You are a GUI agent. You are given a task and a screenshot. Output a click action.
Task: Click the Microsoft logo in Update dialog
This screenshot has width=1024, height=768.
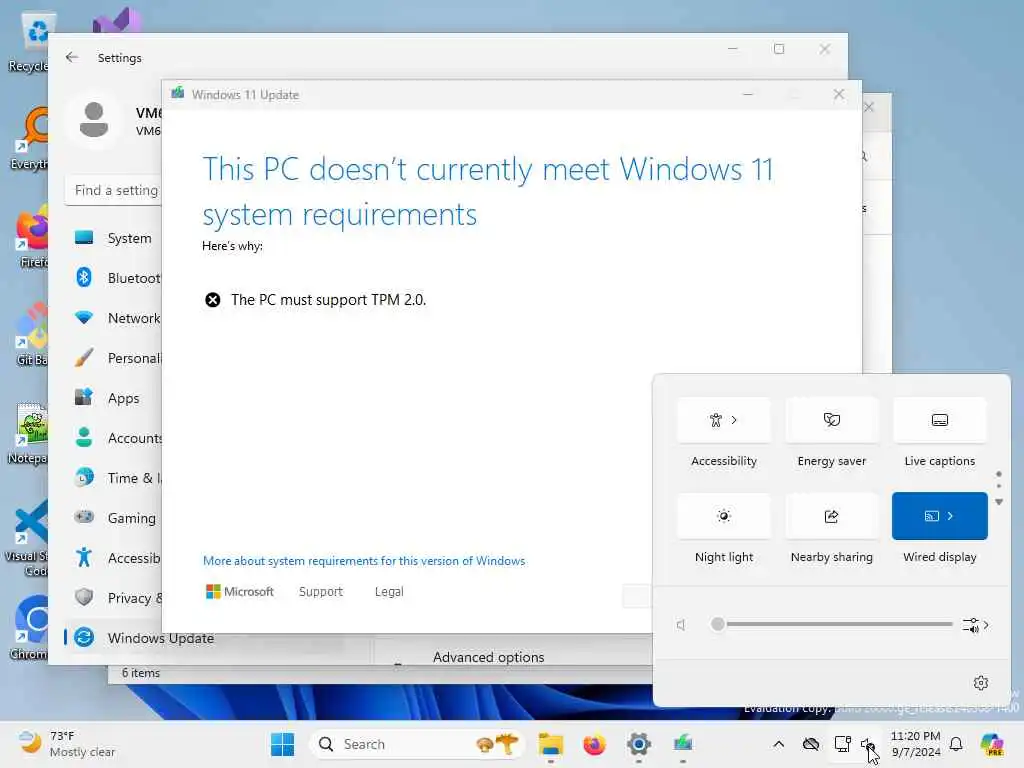click(x=240, y=592)
